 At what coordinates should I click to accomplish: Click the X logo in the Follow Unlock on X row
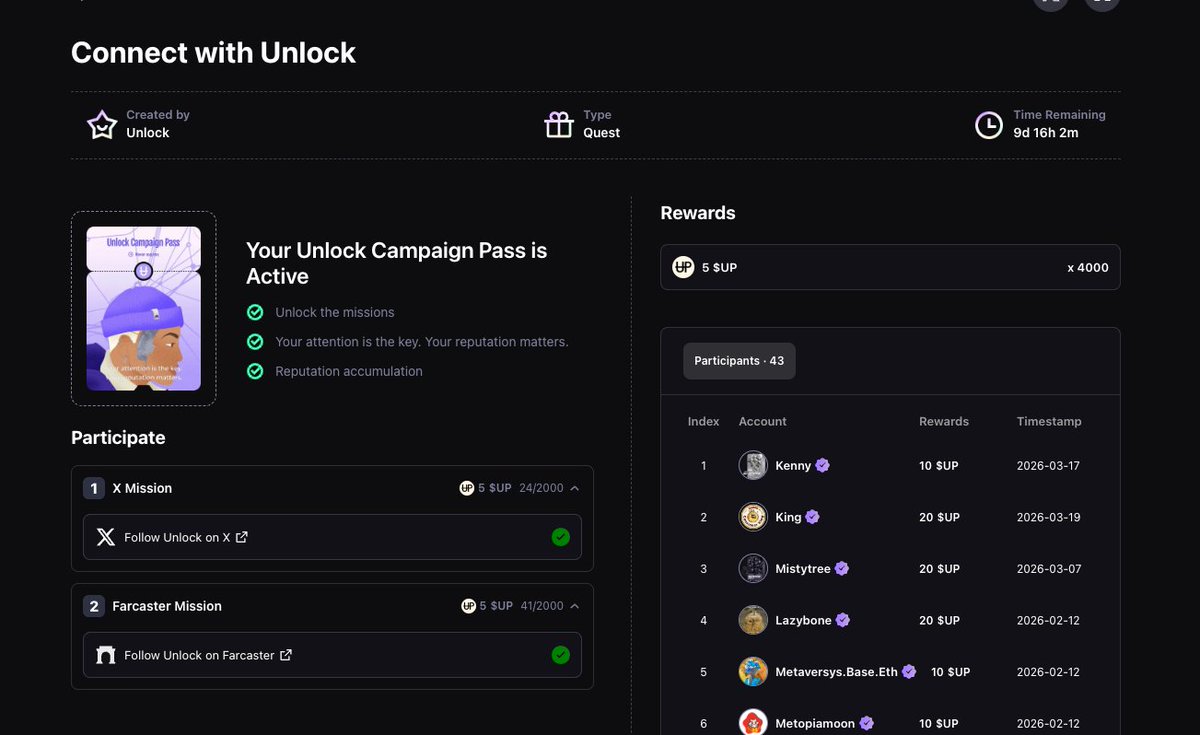click(106, 537)
